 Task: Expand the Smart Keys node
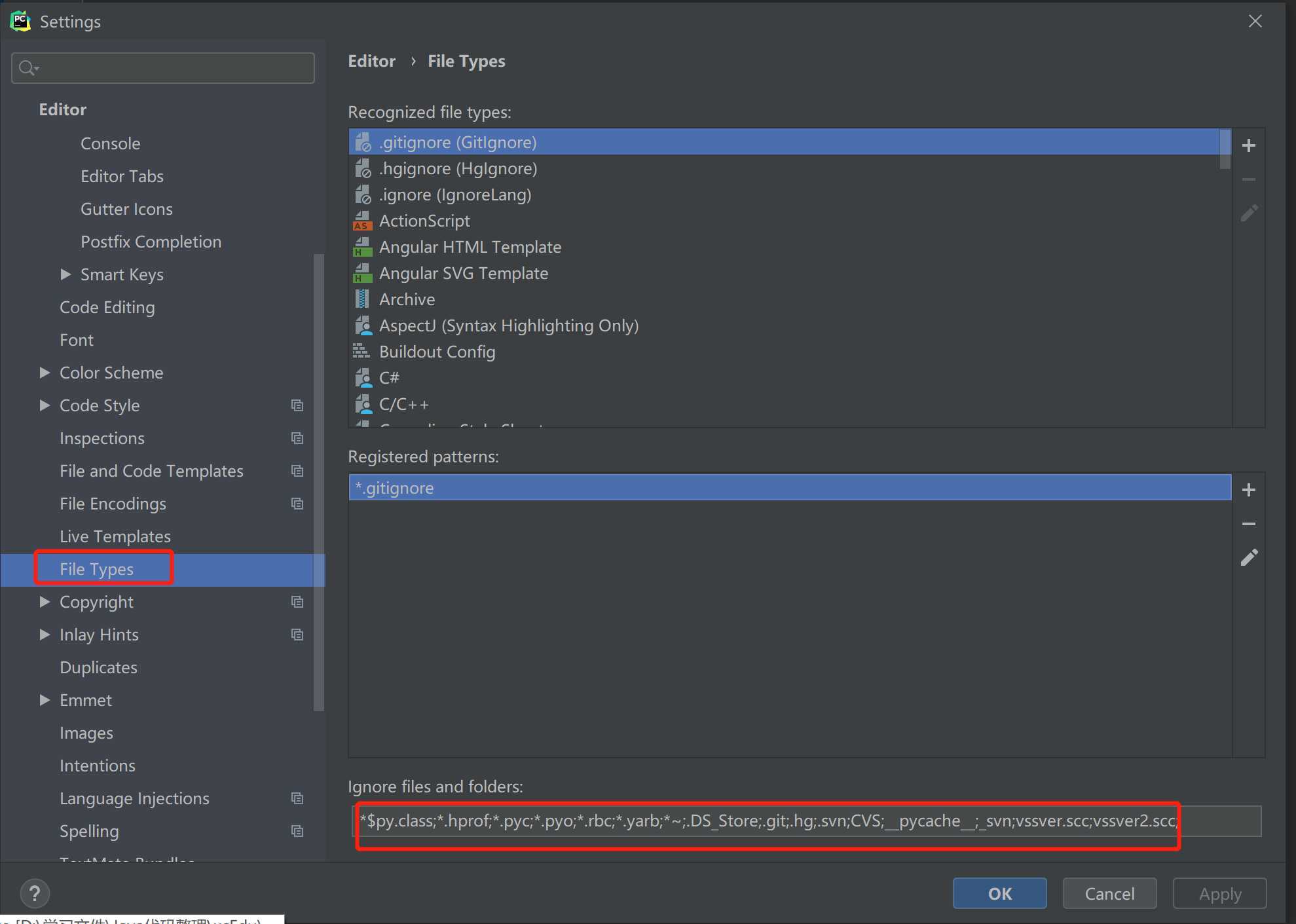65,274
